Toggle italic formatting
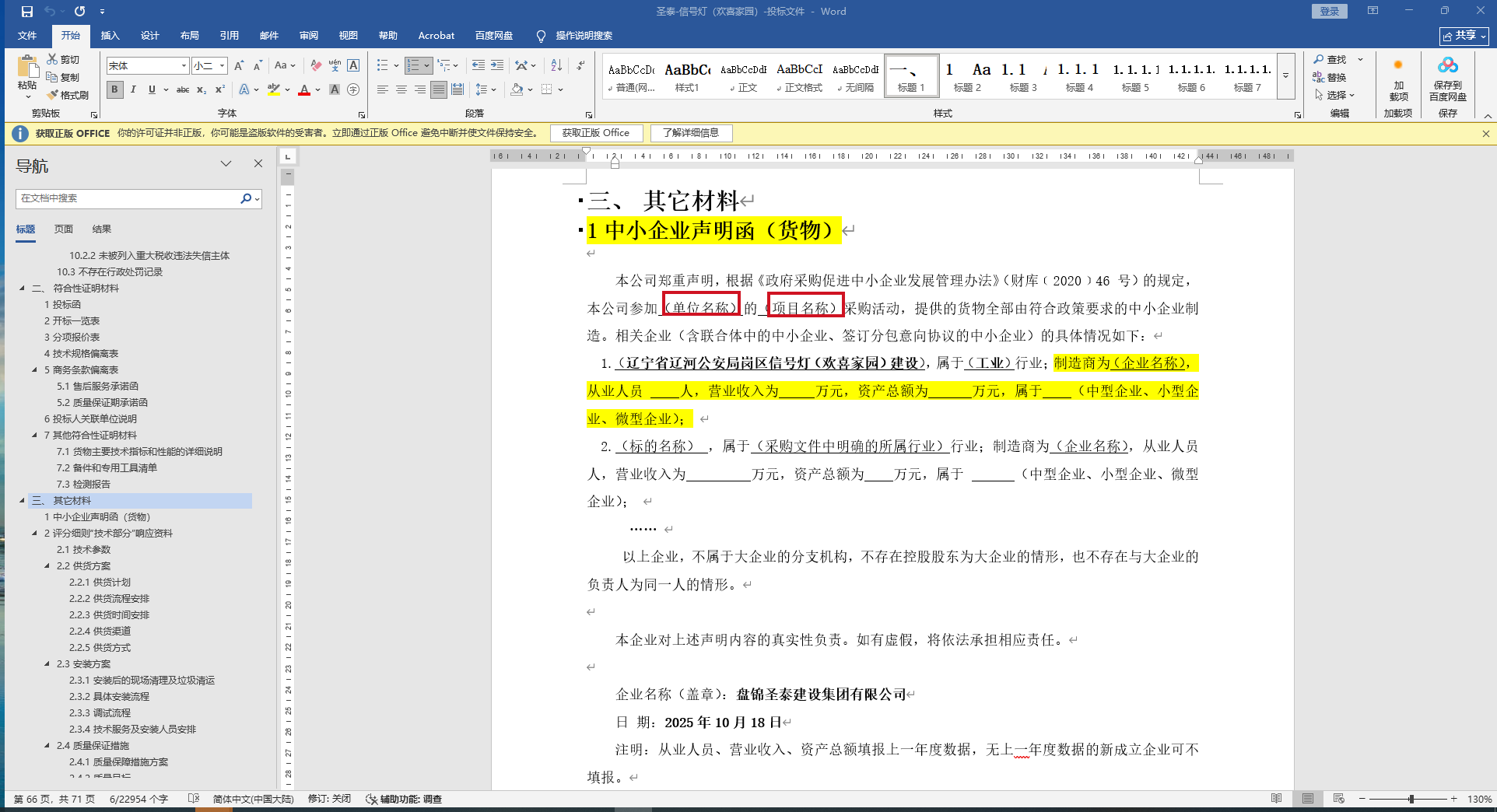Viewport: 1497px width, 812px height. pyautogui.click(x=133, y=90)
